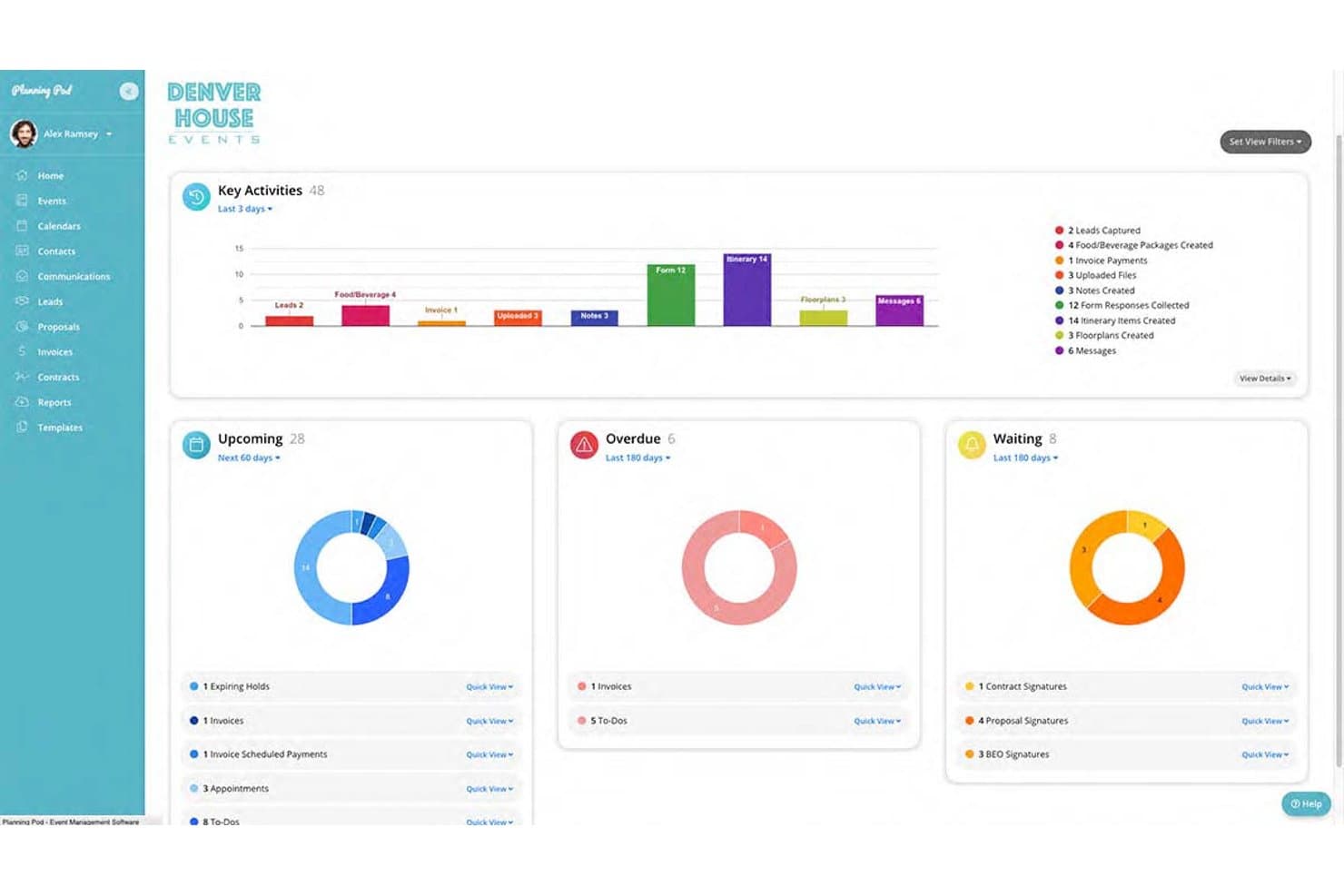The image size is (1344, 896).
Task: Open Contacts from sidebar menu
Action: click(x=56, y=251)
